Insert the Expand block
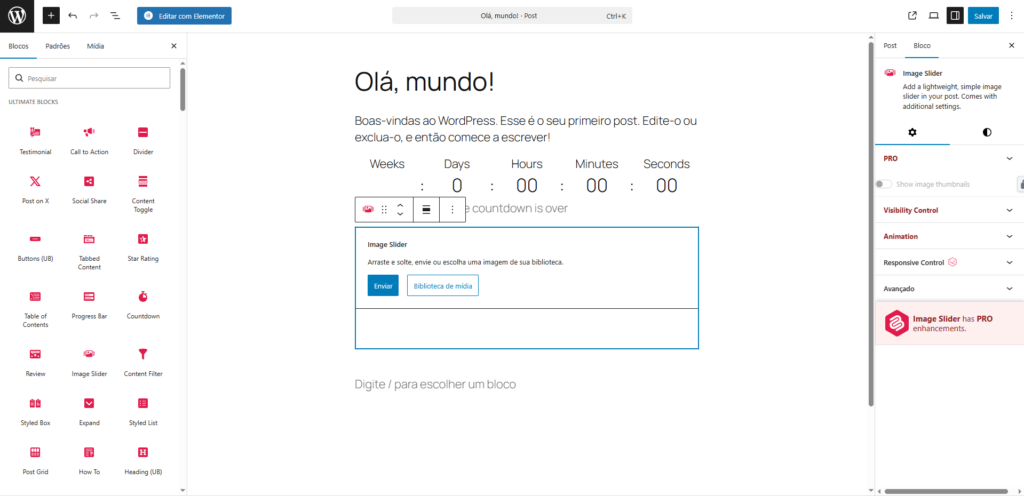 click(89, 411)
